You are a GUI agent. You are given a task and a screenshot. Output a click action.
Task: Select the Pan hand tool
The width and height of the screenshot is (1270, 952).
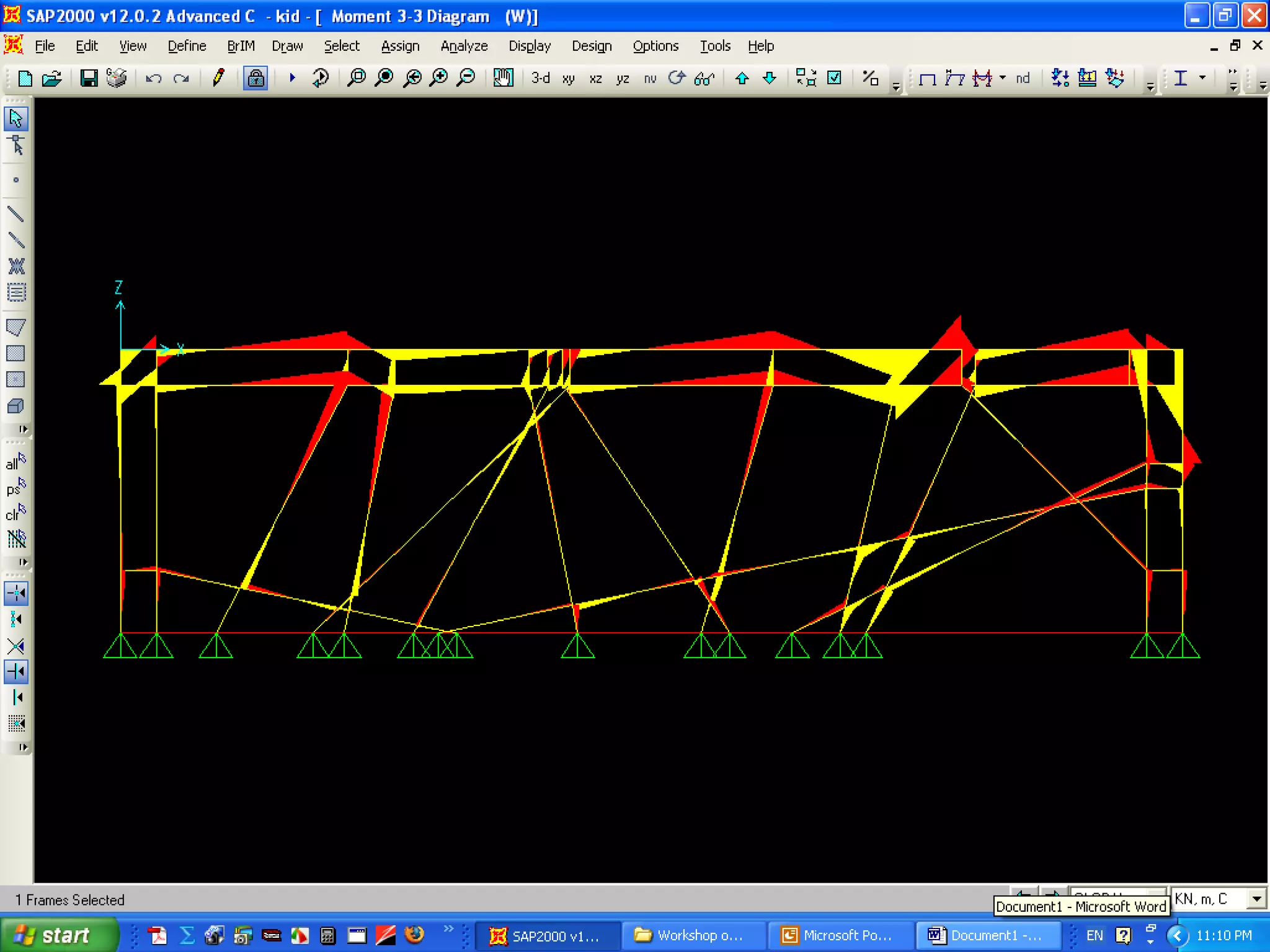tap(502, 78)
